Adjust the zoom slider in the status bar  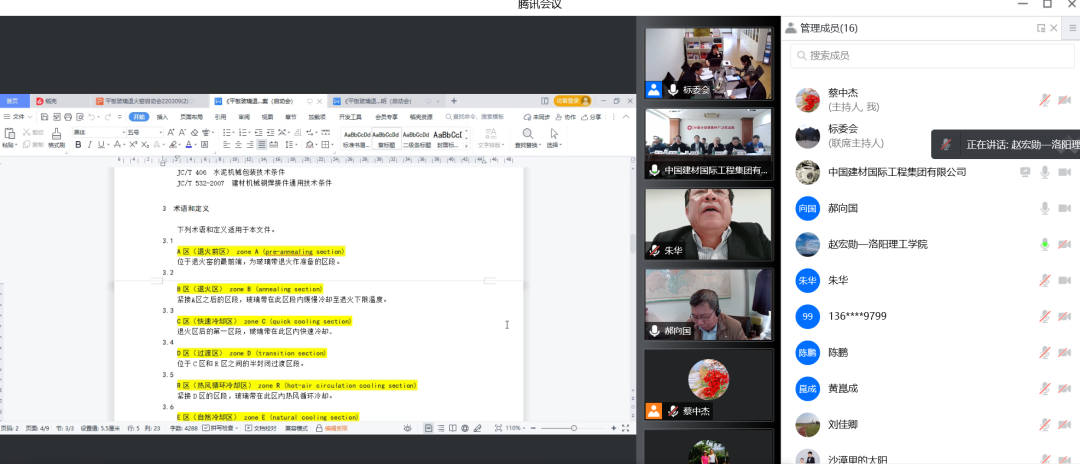(574, 428)
